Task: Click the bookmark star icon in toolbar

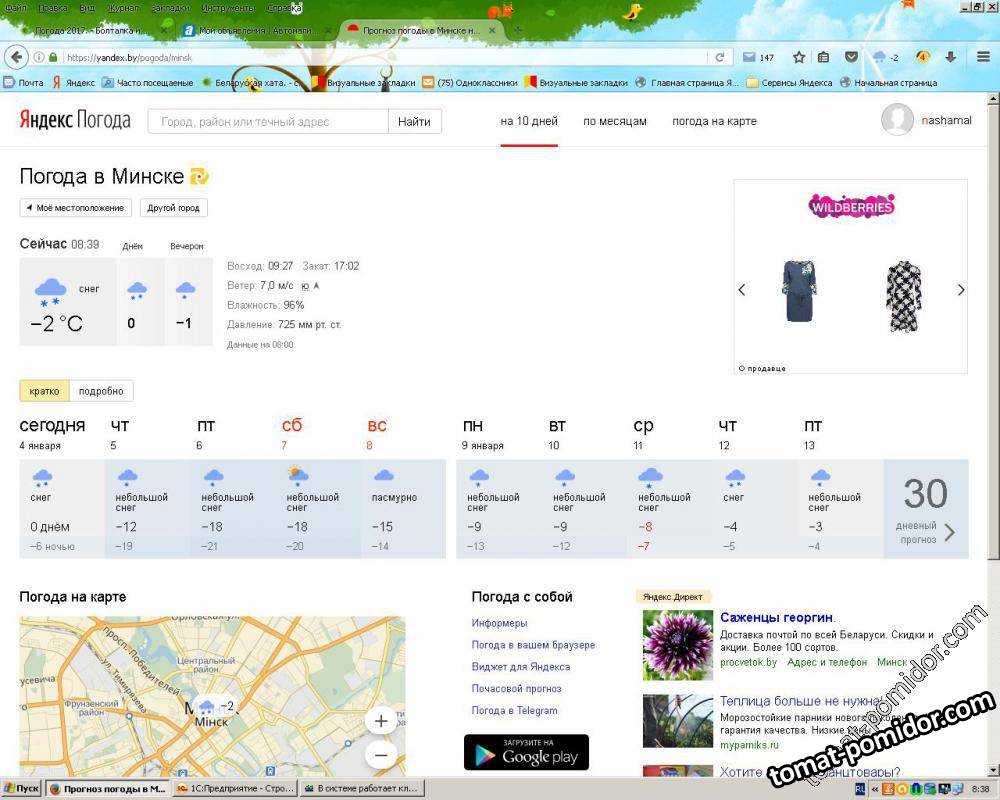Action: (799, 57)
